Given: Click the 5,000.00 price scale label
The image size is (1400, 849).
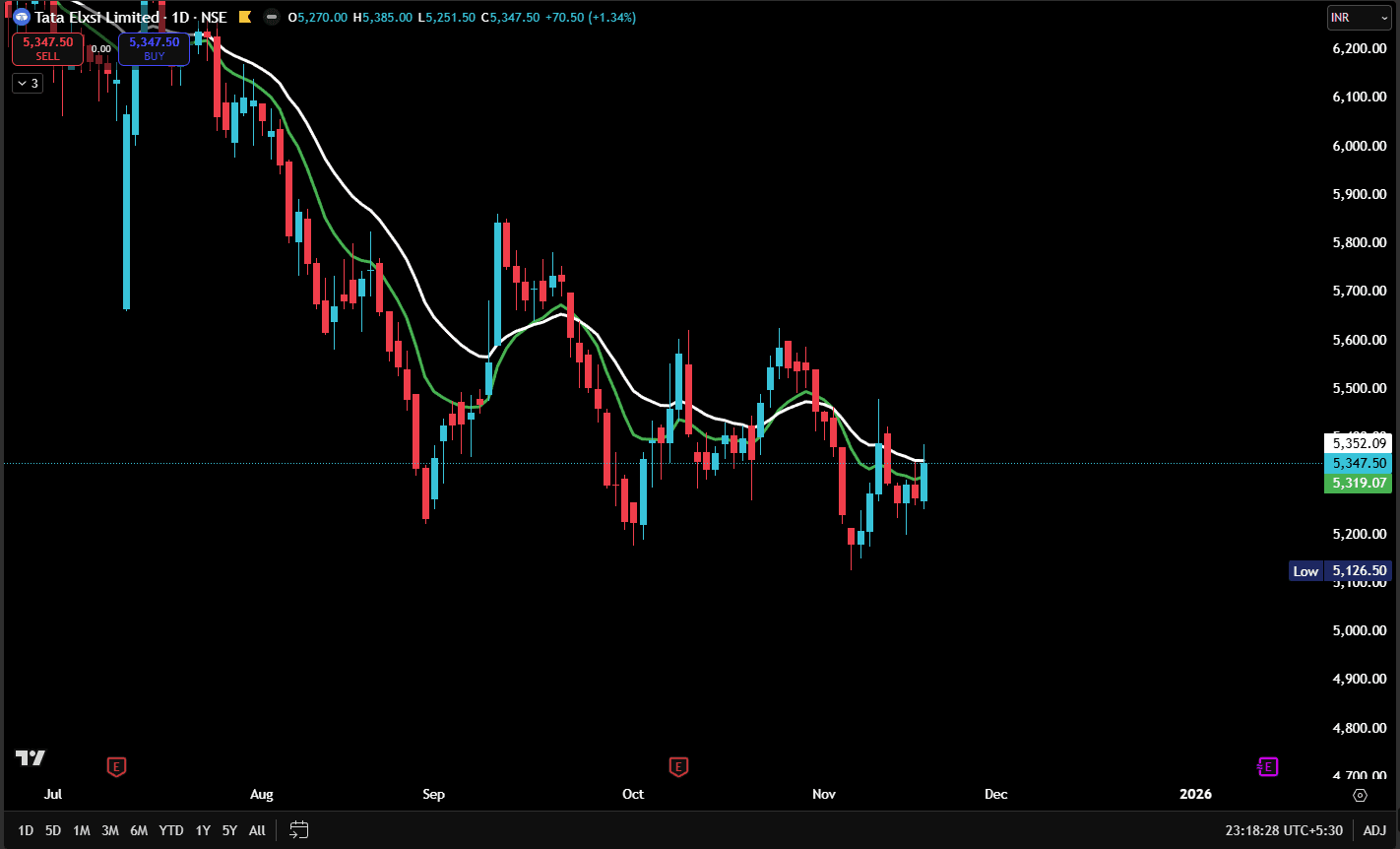Looking at the screenshot, I should (x=1359, y=630).
